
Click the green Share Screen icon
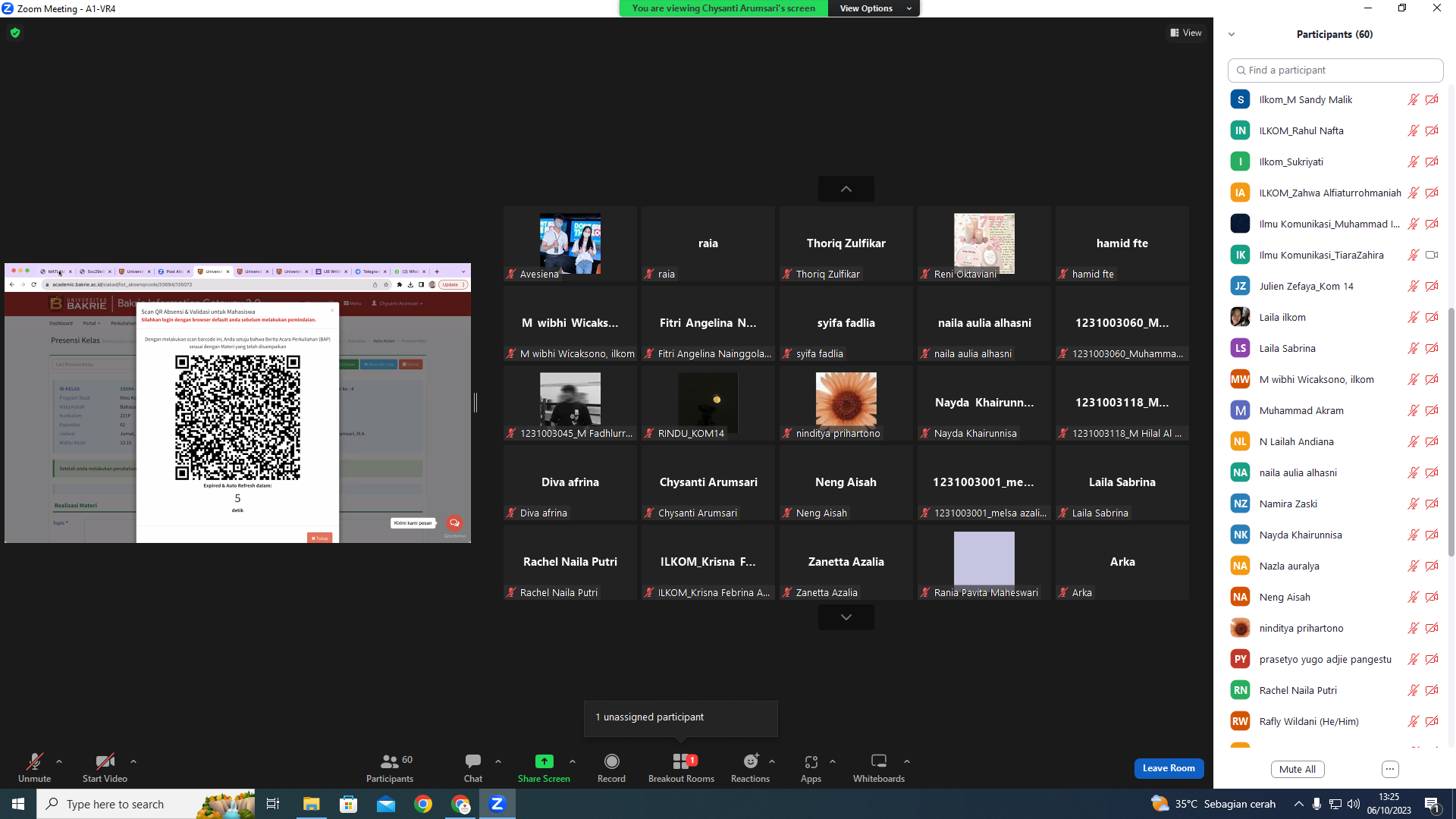click(x=544, y=761)
